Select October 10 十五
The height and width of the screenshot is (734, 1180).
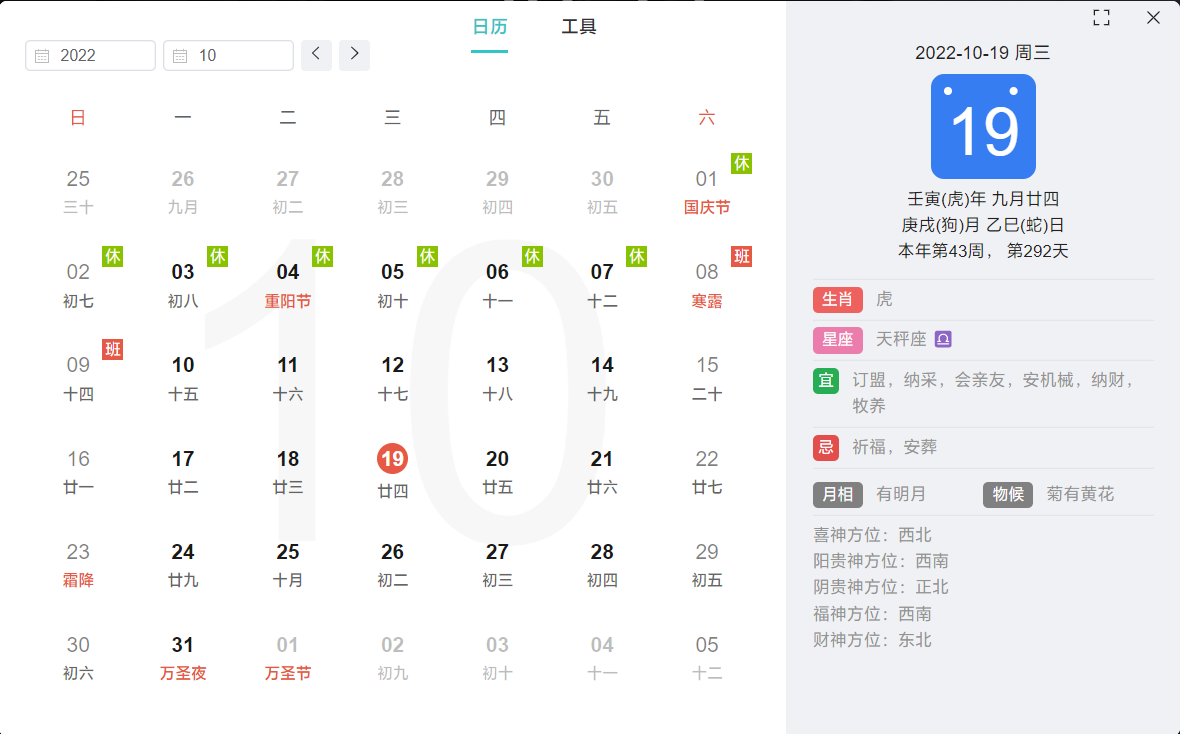(183, 378)
